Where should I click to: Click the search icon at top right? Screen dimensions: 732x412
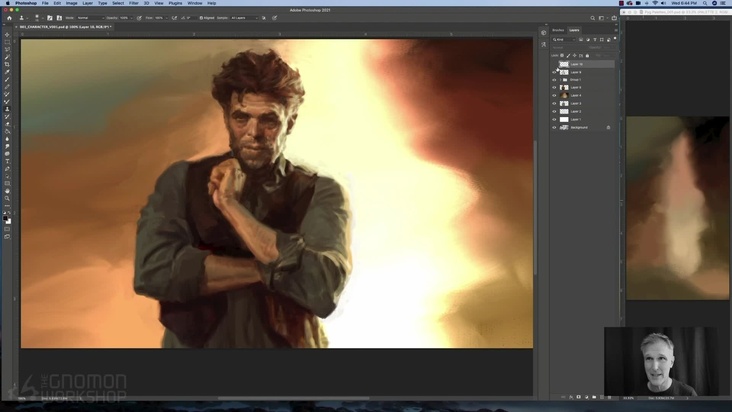pos(592,18)
